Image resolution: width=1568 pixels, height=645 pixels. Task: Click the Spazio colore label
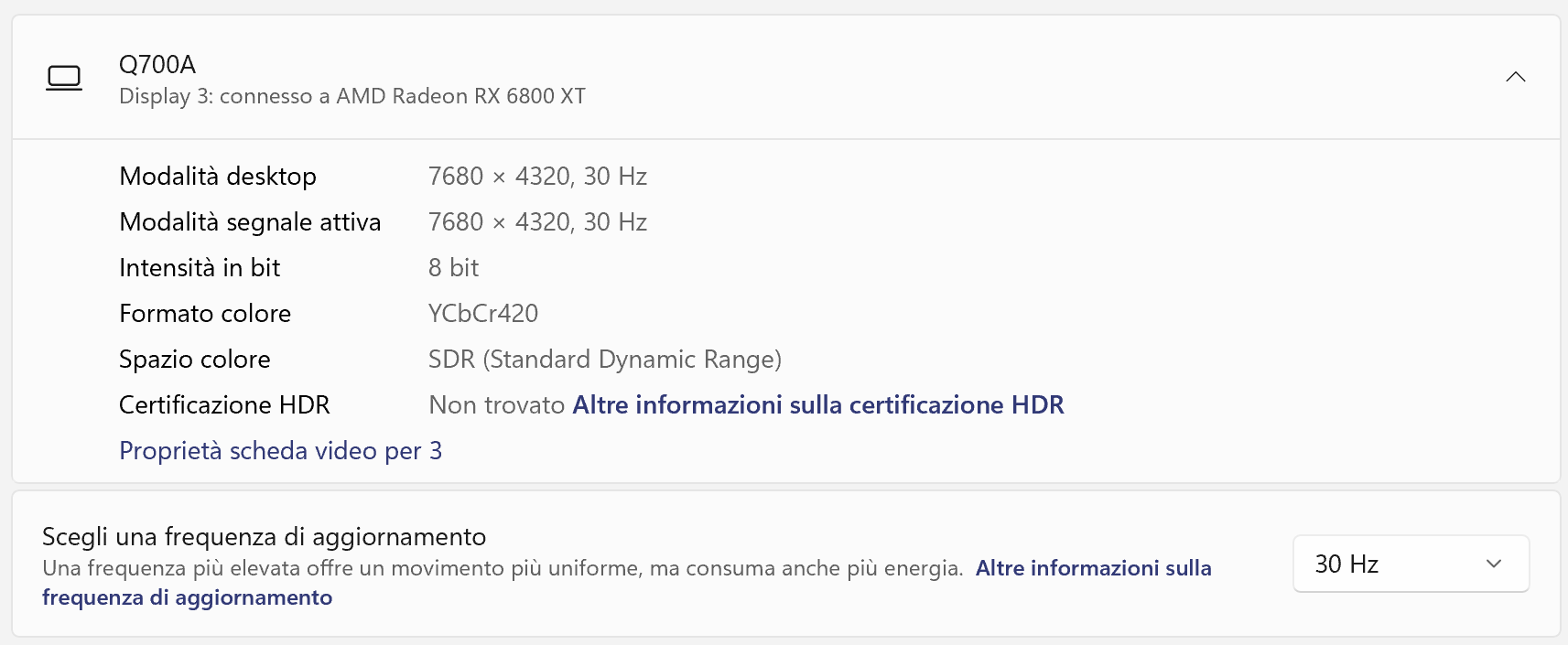point(195,359)
